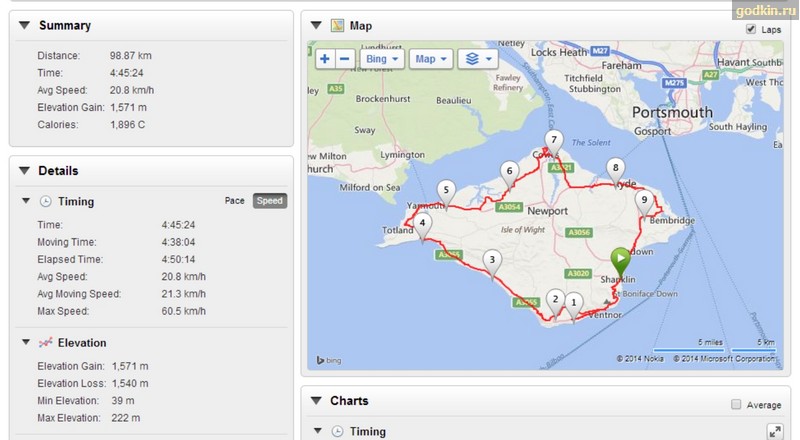Zoom in on the map with plus button

coord(324,59)
